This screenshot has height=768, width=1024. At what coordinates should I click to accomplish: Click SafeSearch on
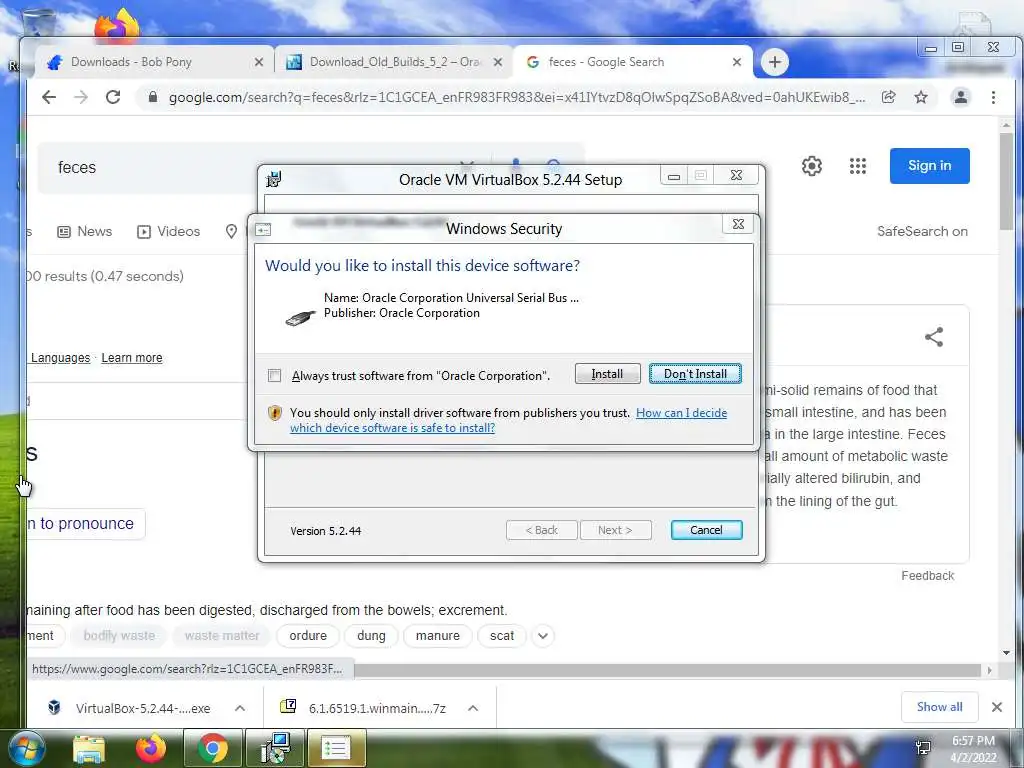tap(922, 231)
